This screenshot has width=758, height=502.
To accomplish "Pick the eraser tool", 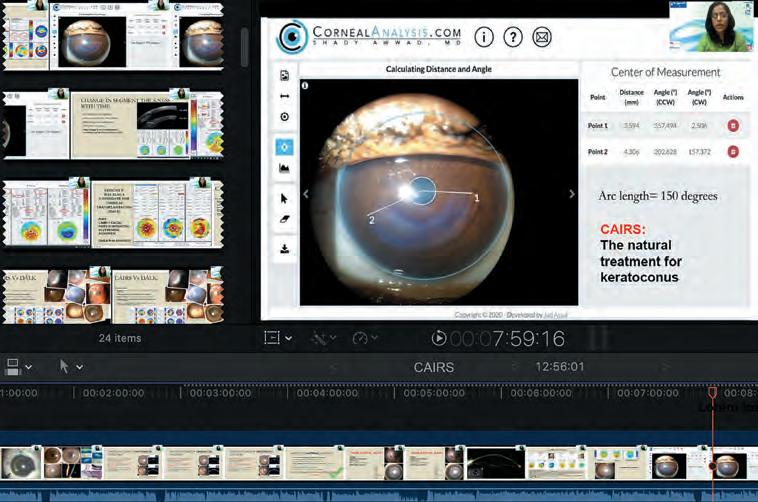I will tap(284, 219).
